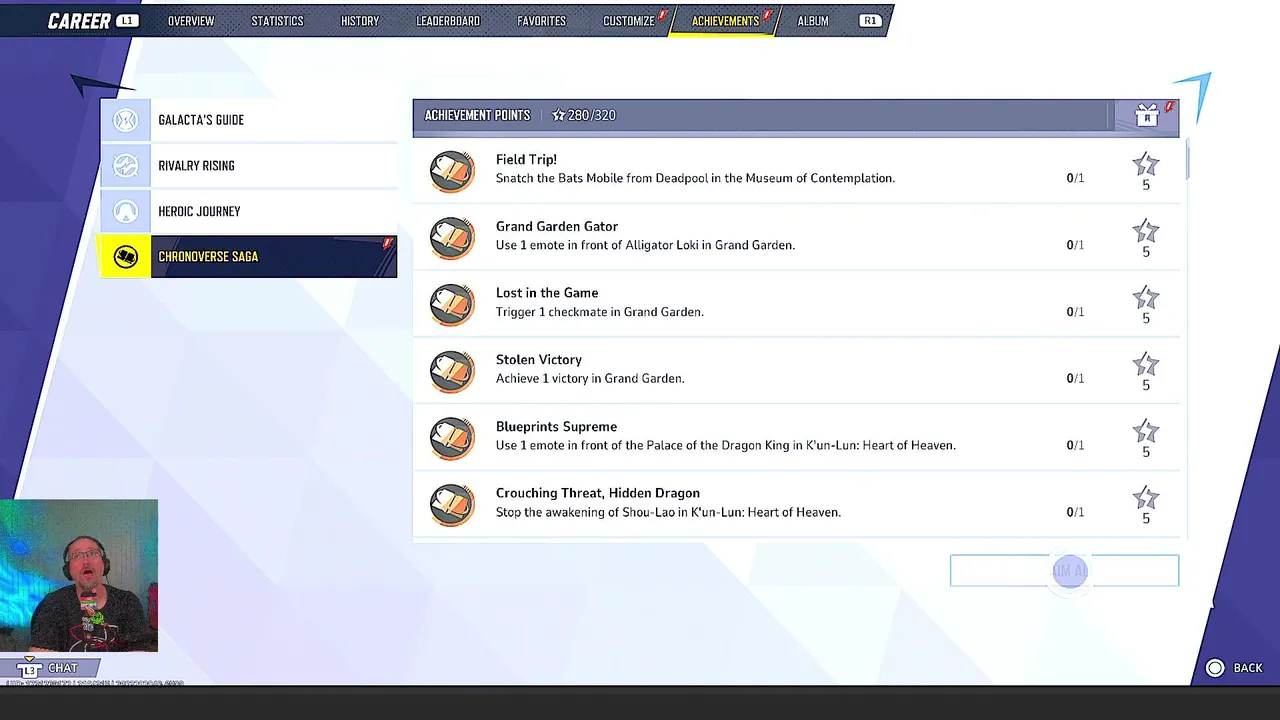The width and height of the screenshot is (1280, 720).
Task: Click the Crouching Threat star reward
Action: click(x=1146, y=499)
